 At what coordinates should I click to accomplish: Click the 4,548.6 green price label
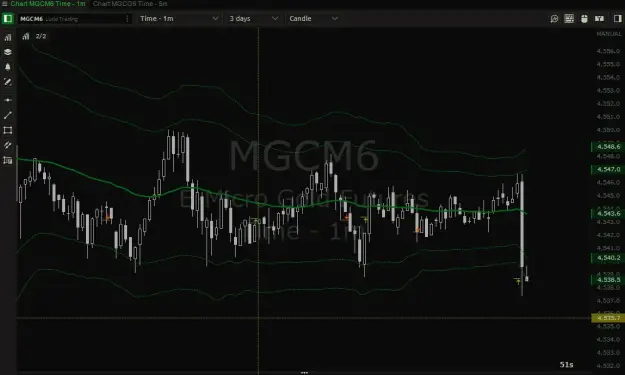[x=608, y=147]
